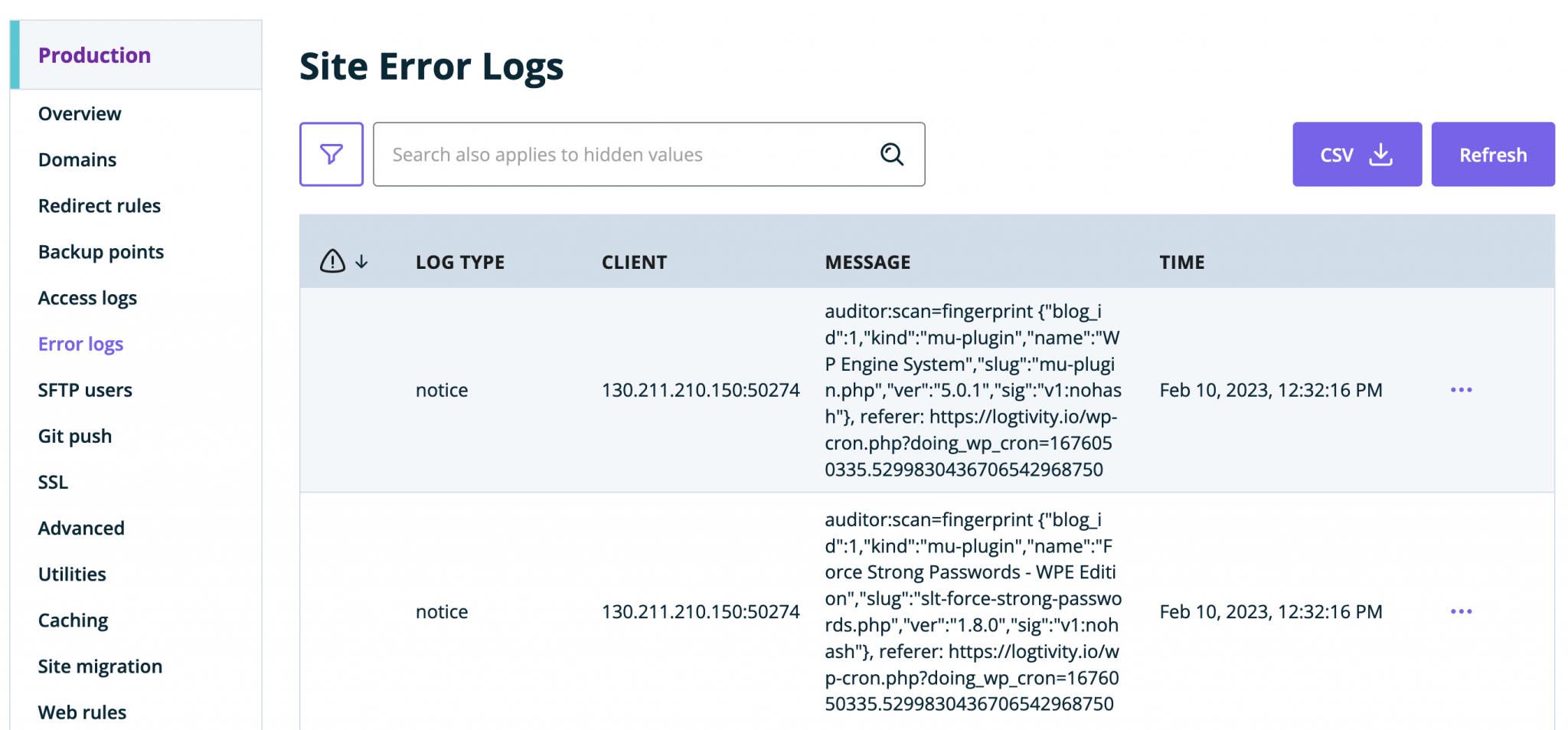Viewport: 1568px width, 730px height.
Task: Click the download icon inside the CSV button
Action: click(x=1382, y=154)
